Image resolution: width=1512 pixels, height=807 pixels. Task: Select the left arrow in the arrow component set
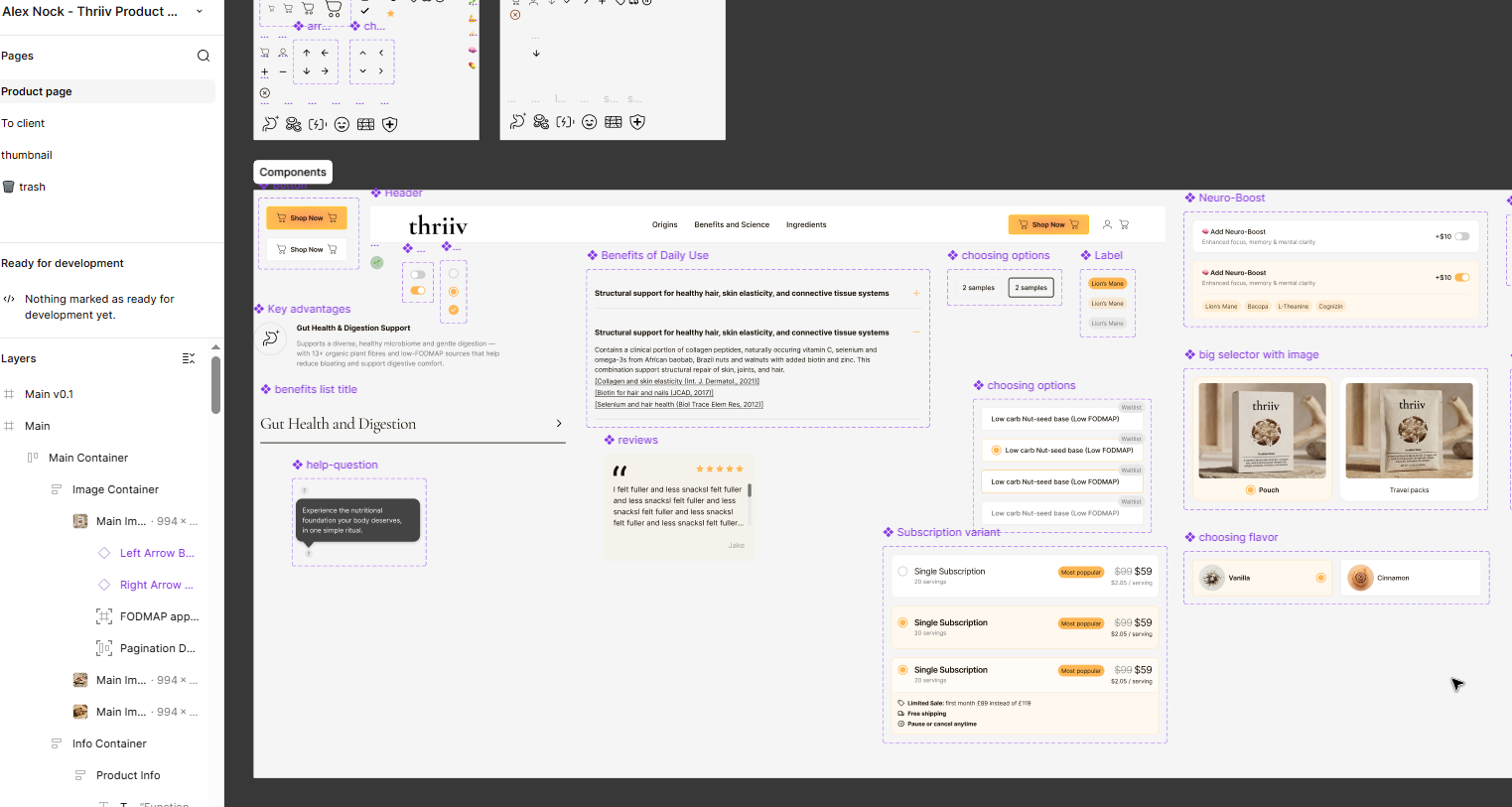pos(325,53)
